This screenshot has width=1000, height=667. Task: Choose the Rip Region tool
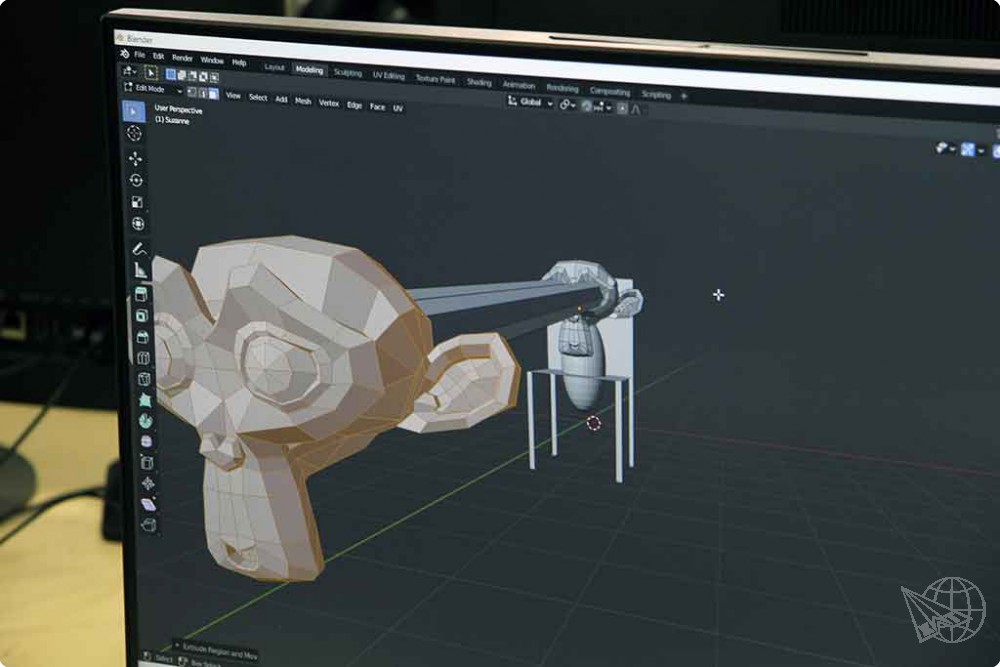(x=149, y=525)
